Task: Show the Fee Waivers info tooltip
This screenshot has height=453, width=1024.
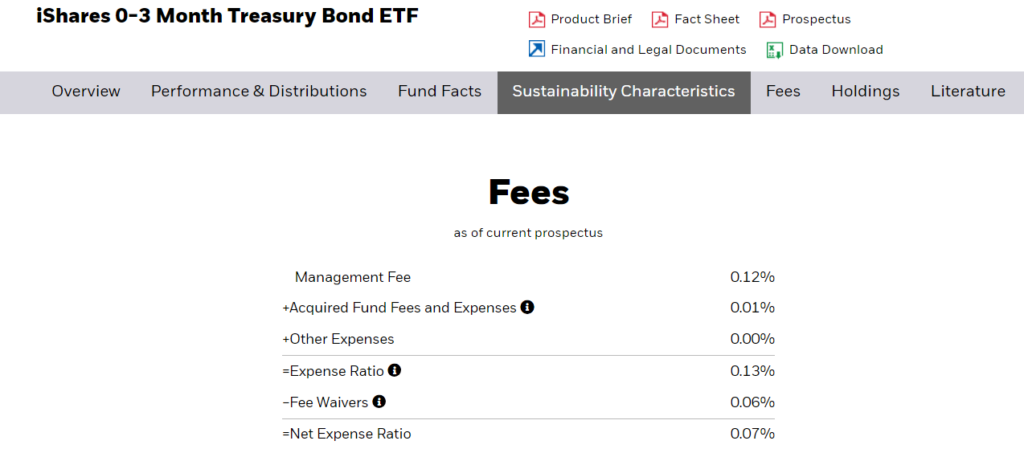Action: click(379, 402)
